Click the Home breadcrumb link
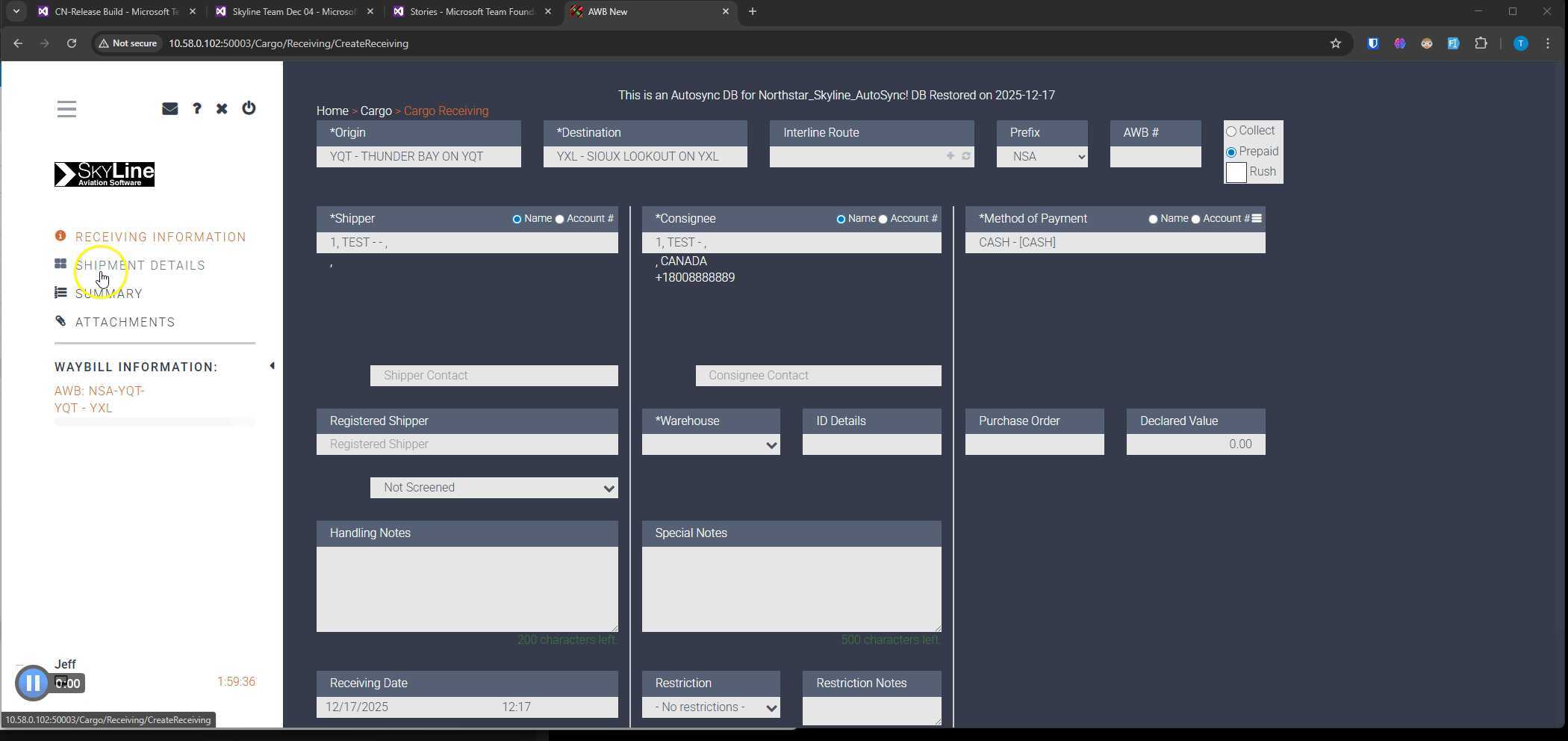 click(x=332, y=111)
